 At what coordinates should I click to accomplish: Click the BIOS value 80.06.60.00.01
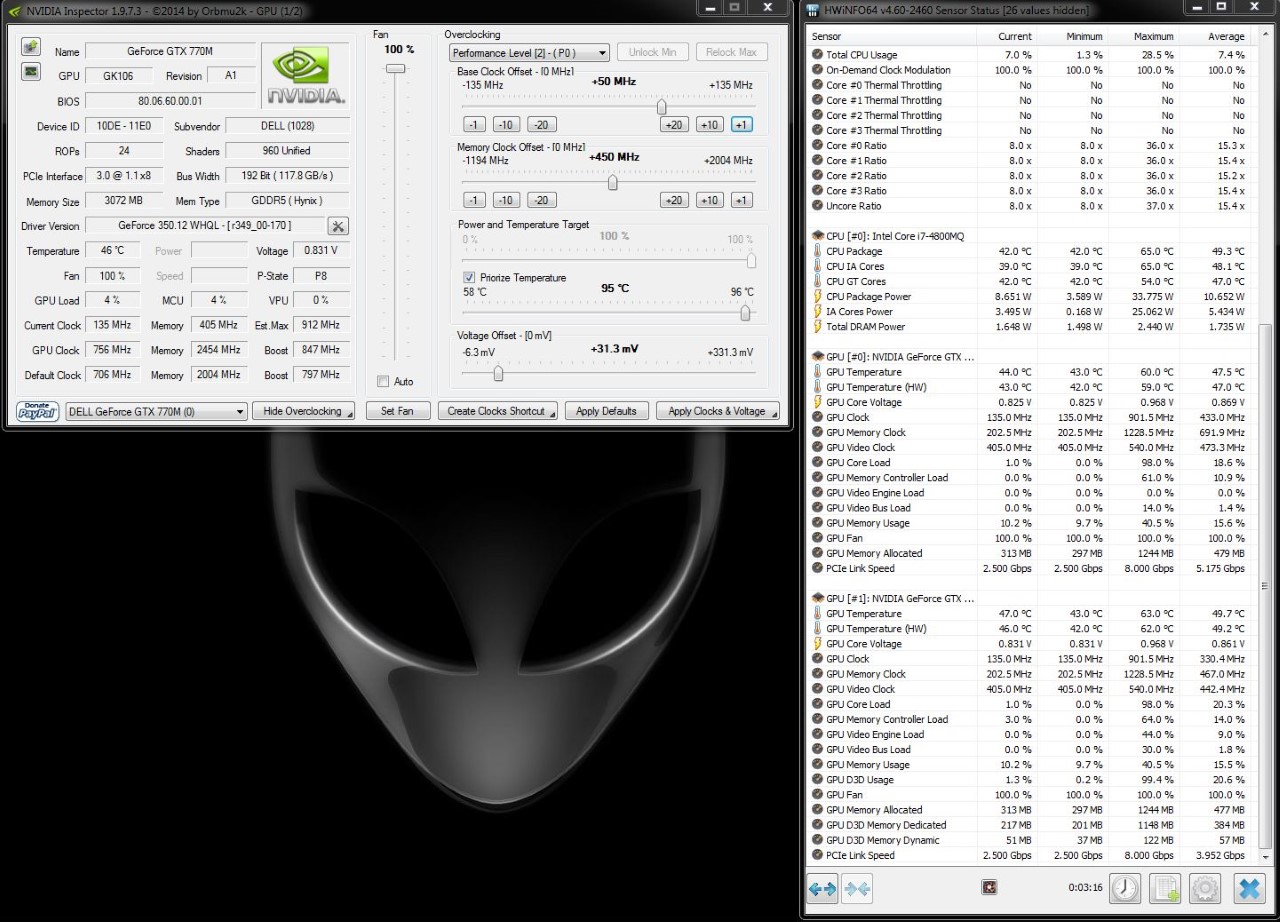pos(170,101)
